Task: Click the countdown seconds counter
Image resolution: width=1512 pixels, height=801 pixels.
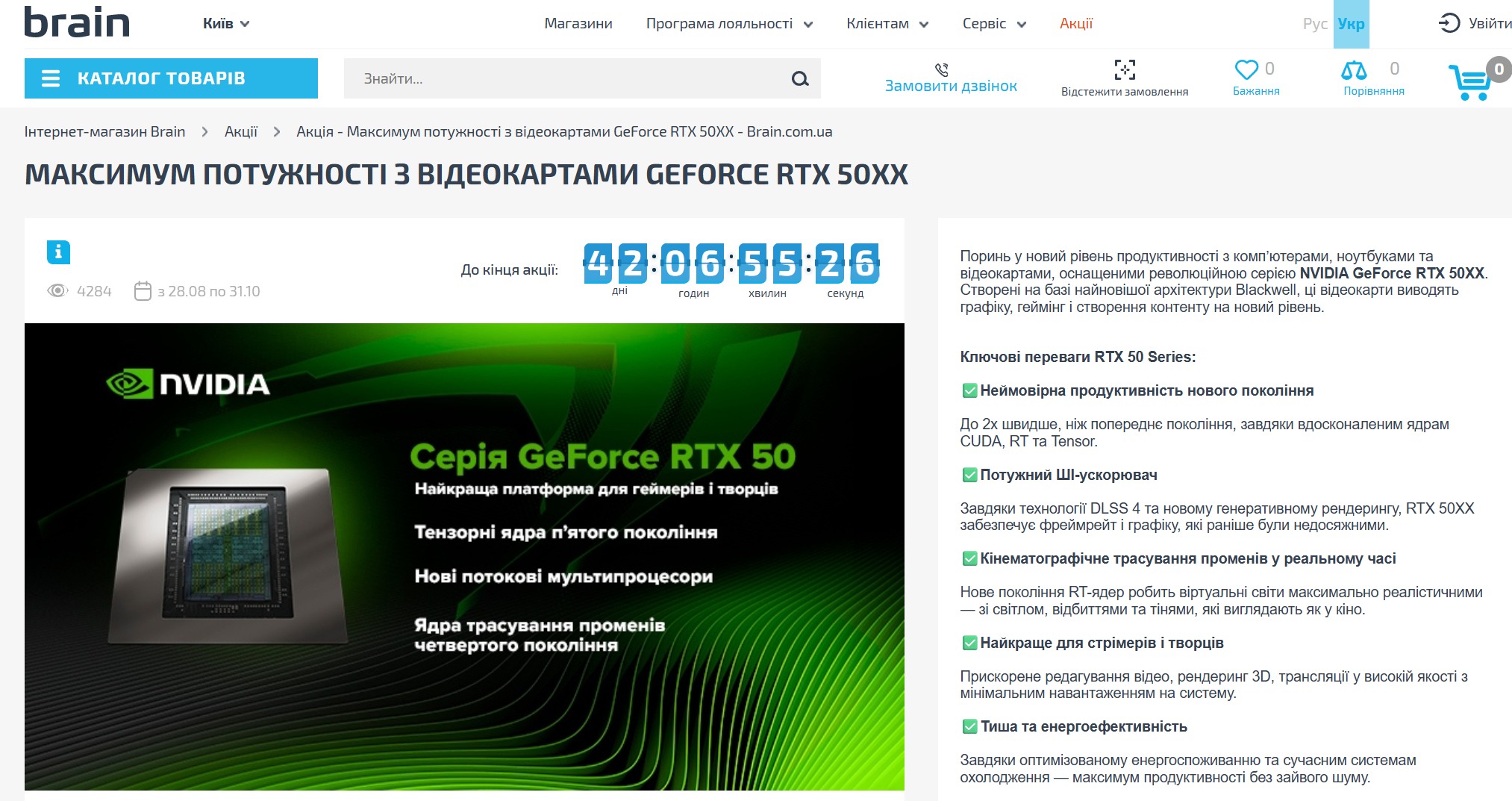Action: [847, 263]
